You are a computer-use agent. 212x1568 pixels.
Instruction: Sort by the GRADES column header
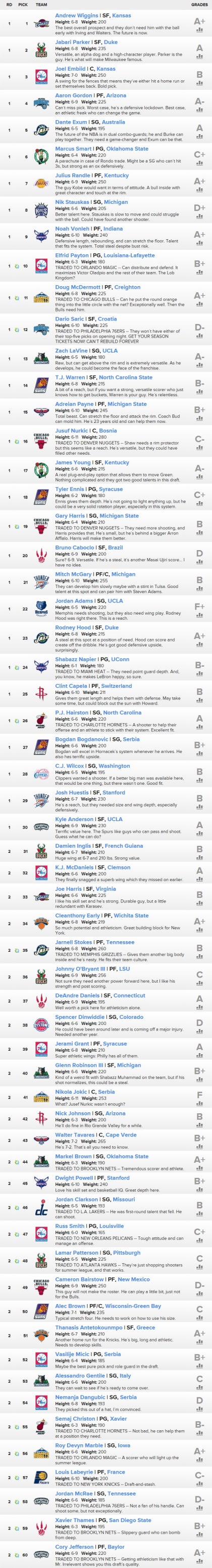[199, 4]
